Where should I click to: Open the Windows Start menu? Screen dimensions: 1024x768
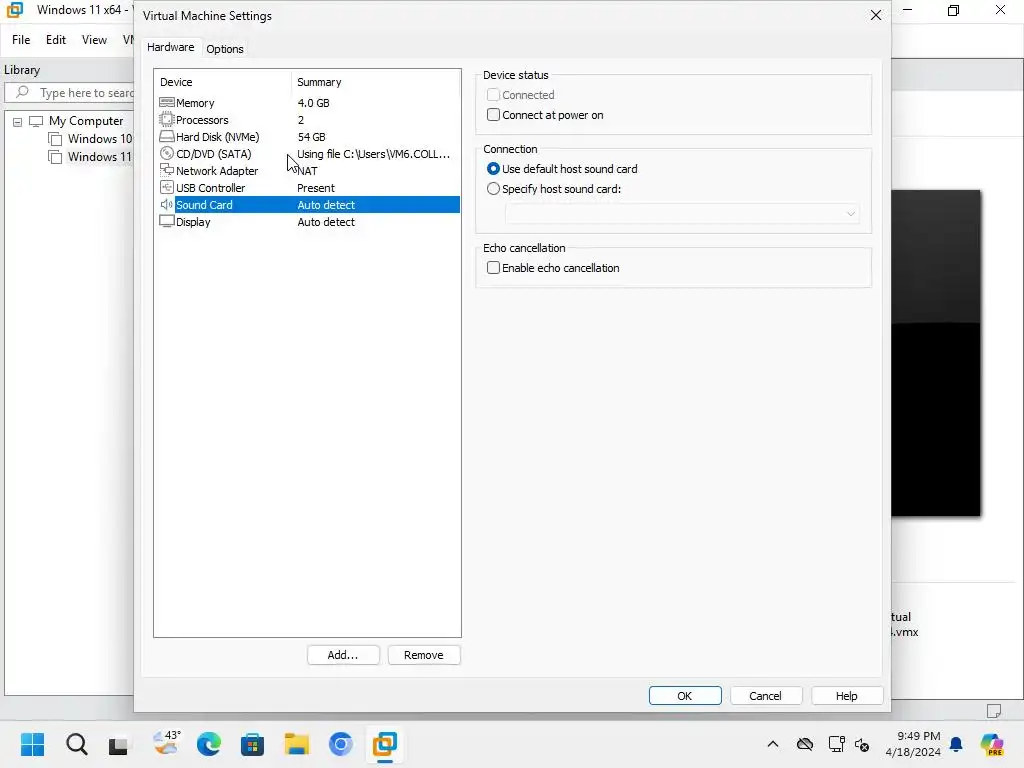pyautogui.click(x=32, y=744)
